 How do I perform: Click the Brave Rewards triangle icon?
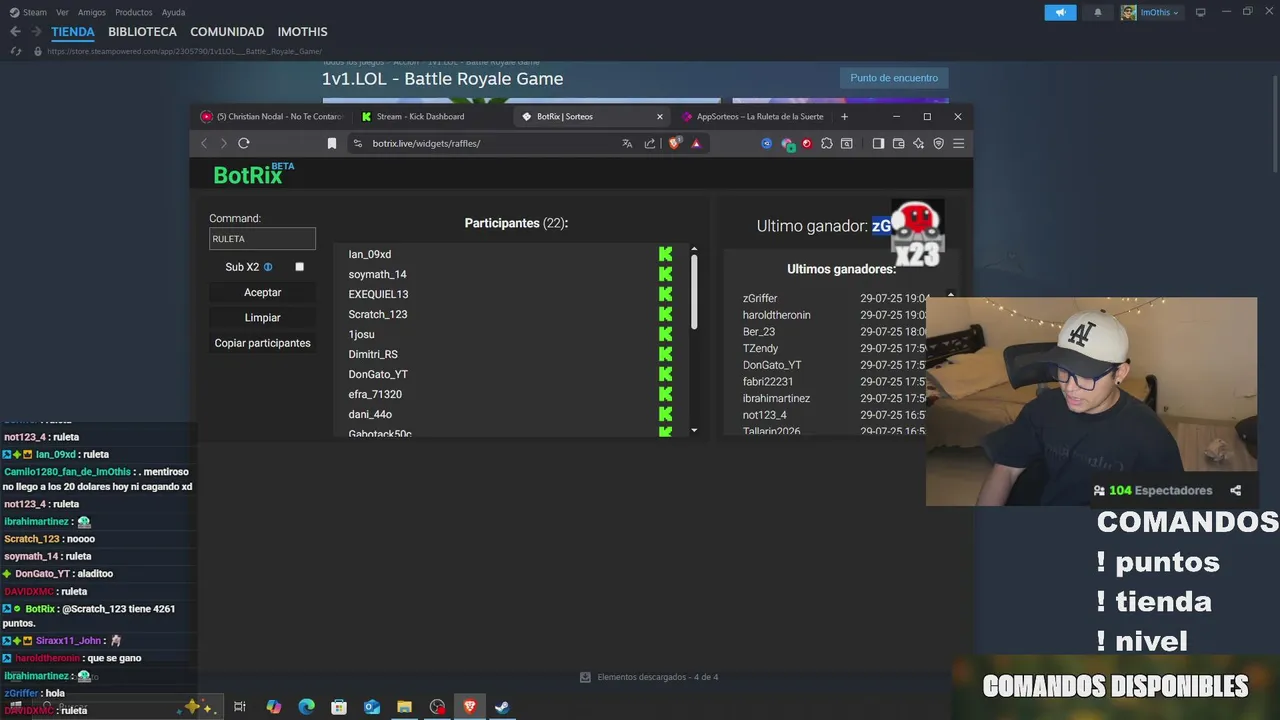click(696, 143)
